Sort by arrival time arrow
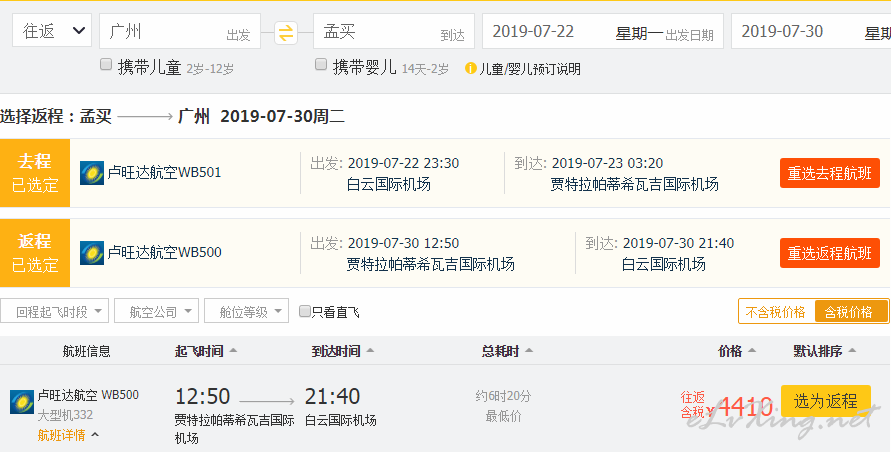The height and width of the screenshot is (452, 891). pyautogui.click(x=370, y=351)
